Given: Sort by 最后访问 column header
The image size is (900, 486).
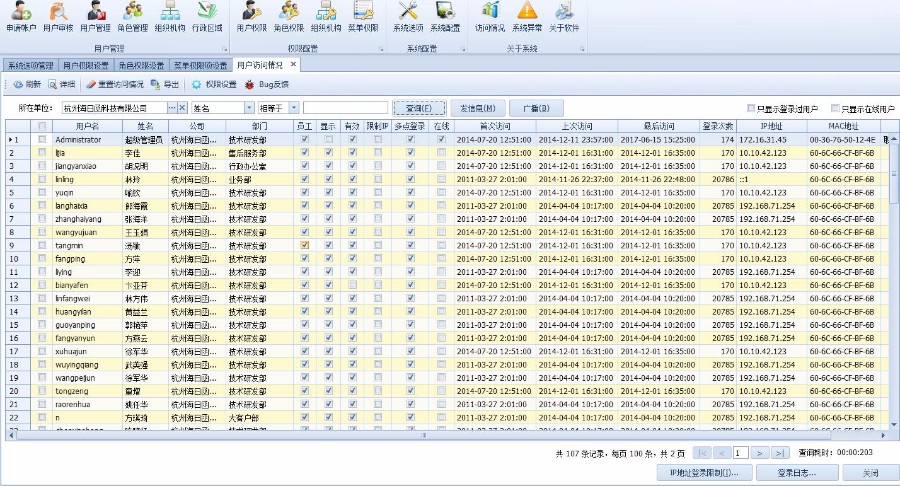Looking at the screenshot, I should [x=658, y=126].
